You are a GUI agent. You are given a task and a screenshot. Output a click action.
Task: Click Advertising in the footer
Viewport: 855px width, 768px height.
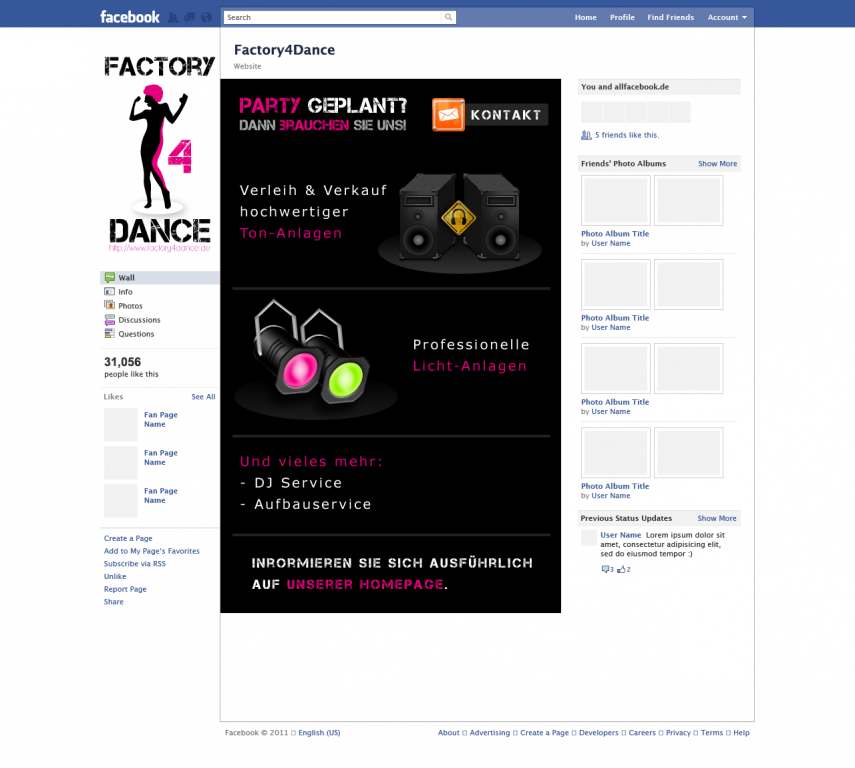pos(490,733)
